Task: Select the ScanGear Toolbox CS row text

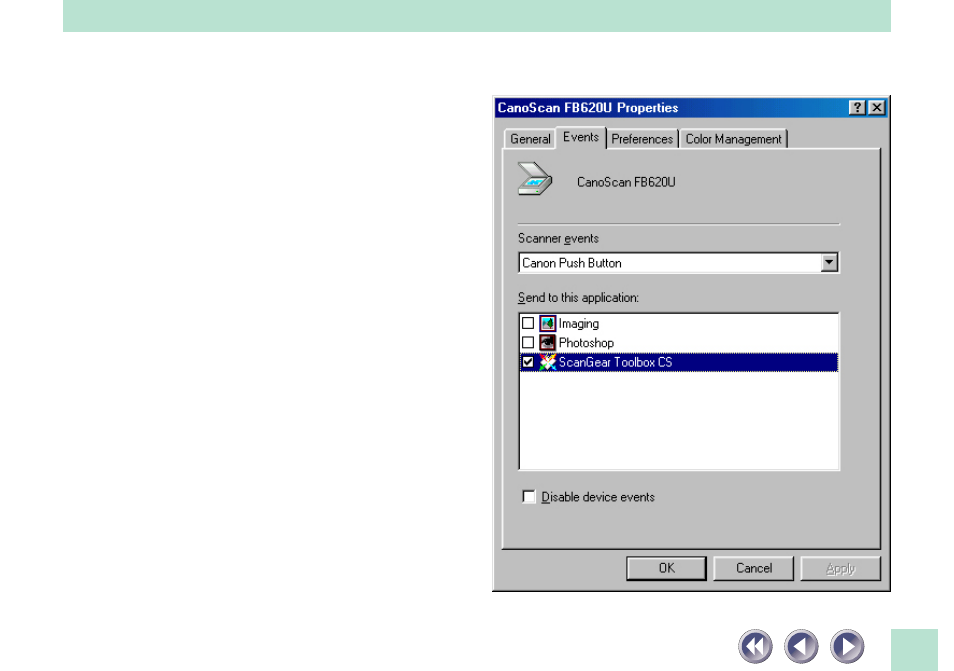Action: pyautogui.click(x=615, y=362)
